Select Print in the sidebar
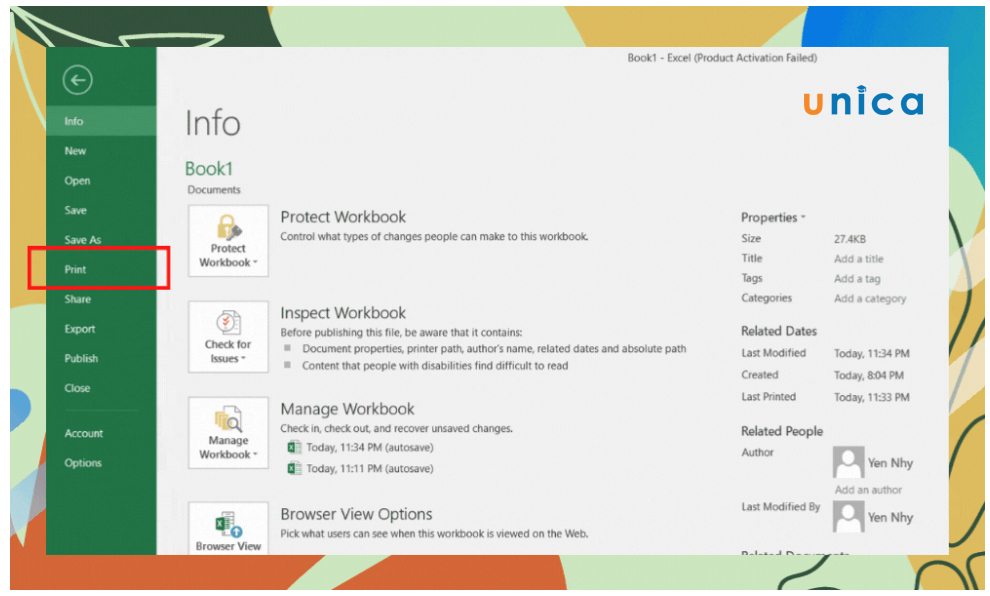Viewport: 990px width, 596px height. pos(101,270)
